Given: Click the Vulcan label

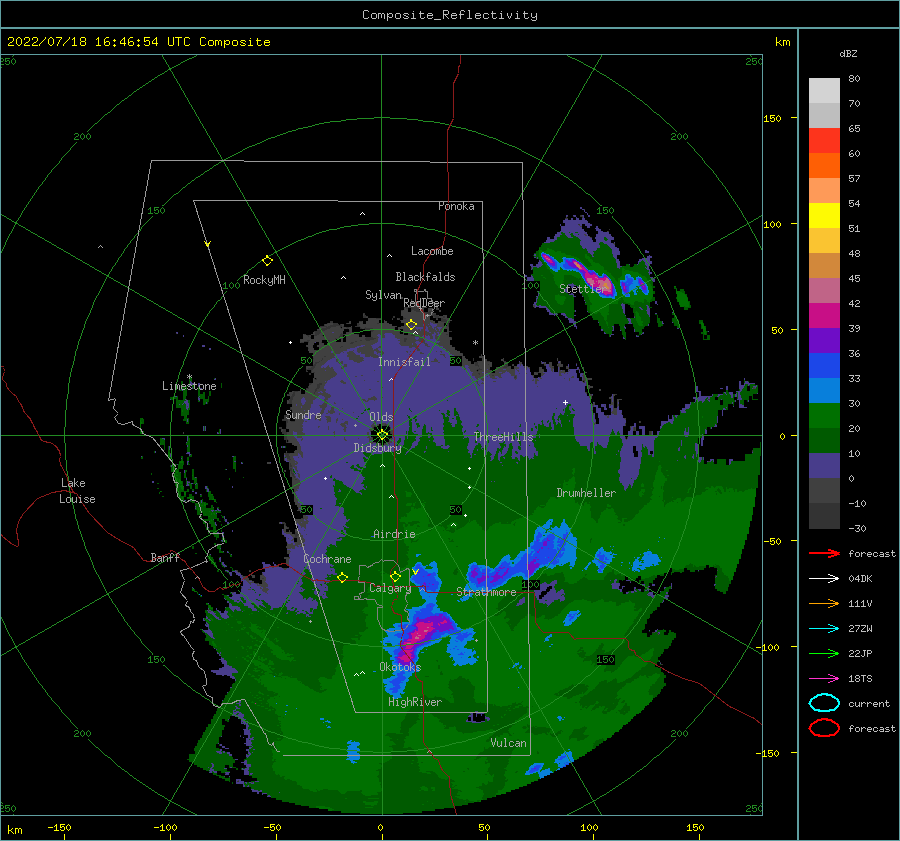Looking at the screenshot, I should (508, 743).
